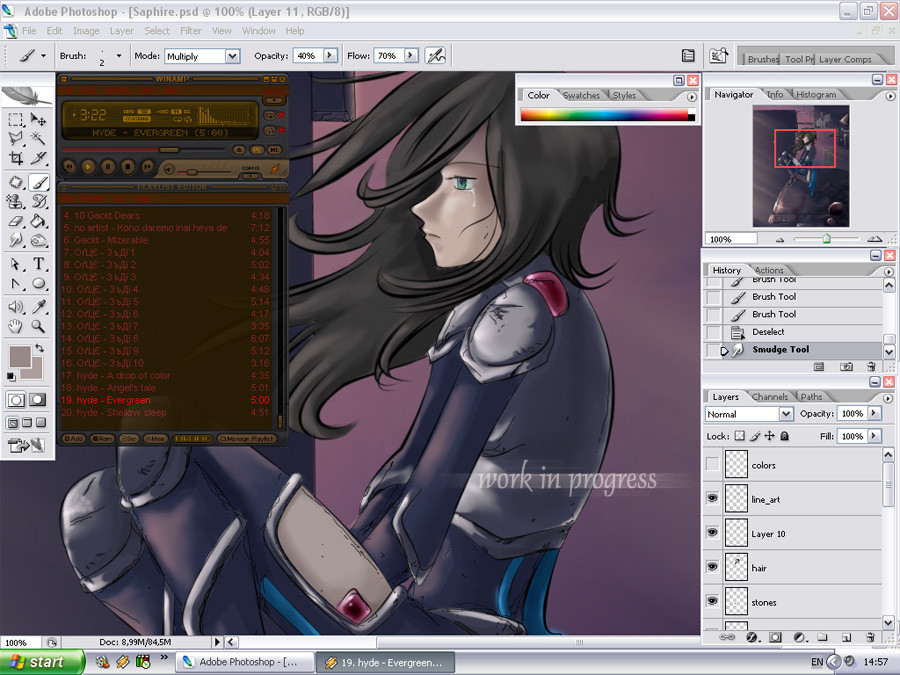The height and width of the screenshot is (675, 900).
Task: Add a layer style
Action: (x=751, y=637)
